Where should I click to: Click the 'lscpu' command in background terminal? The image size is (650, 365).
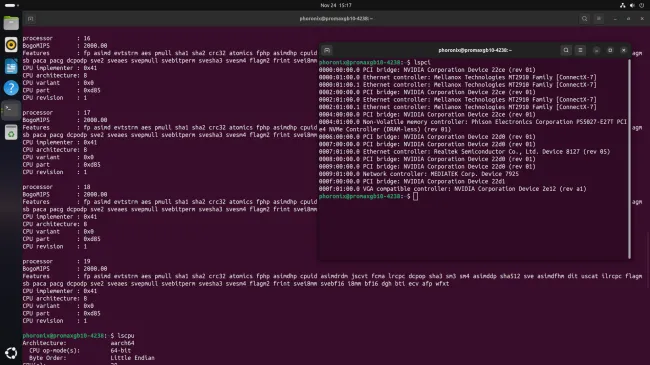point(126,336)
